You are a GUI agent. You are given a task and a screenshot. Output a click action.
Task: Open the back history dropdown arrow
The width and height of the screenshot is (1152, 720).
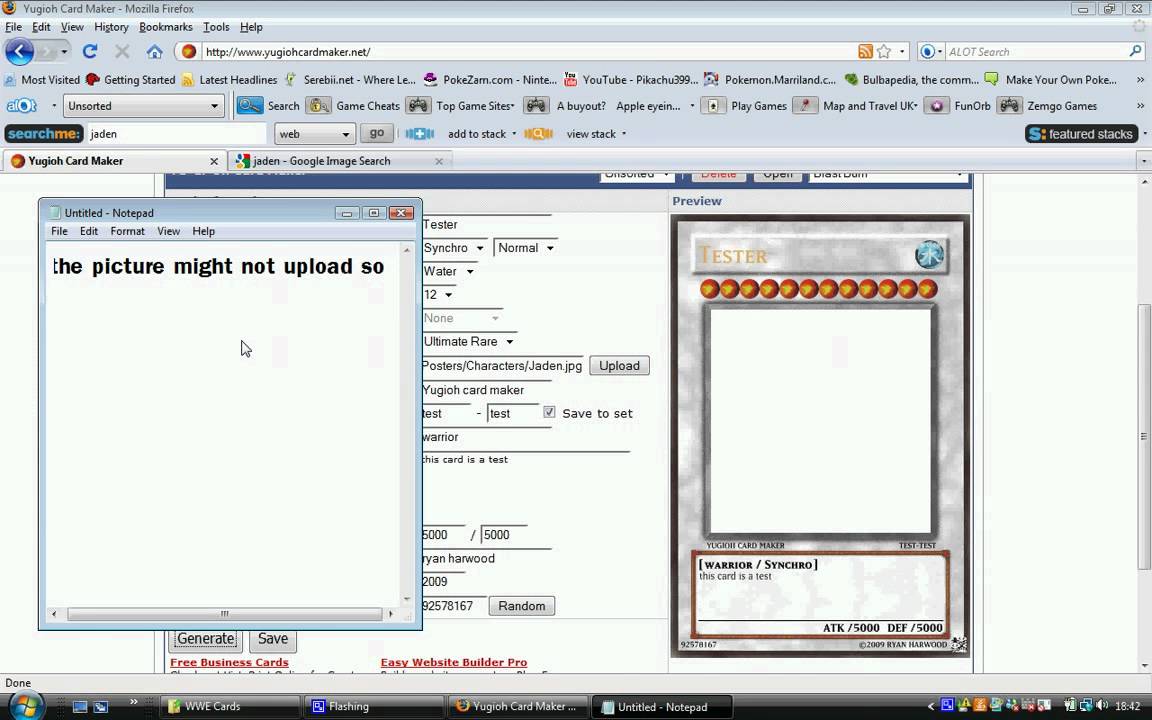[x=64, y=51]
